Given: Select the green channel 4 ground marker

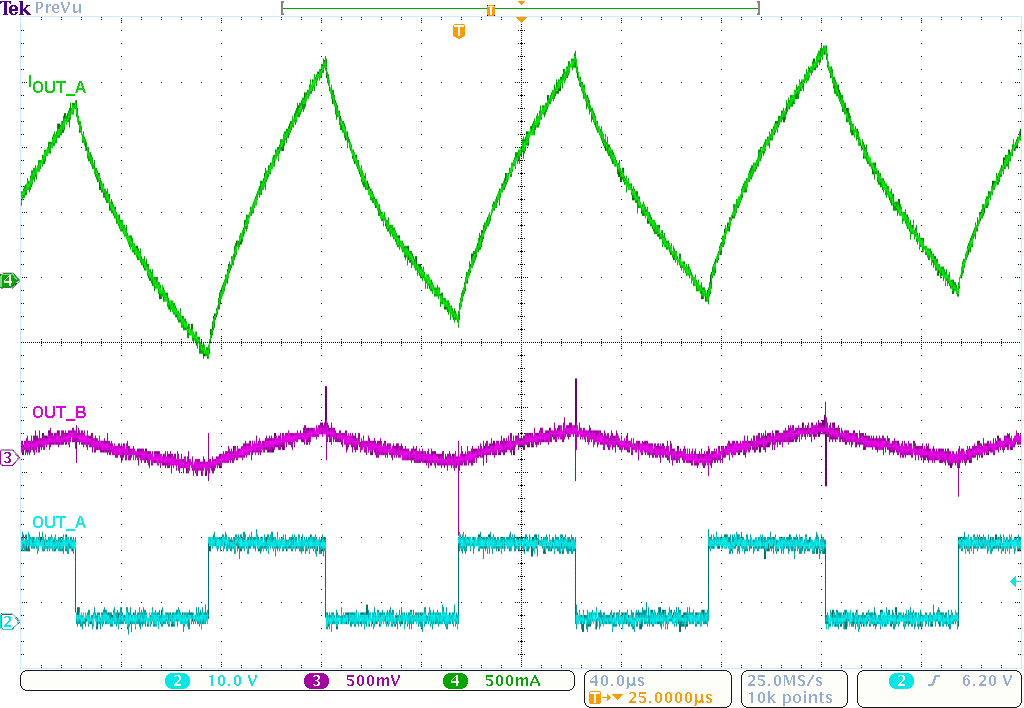Looking at the screenshot, I should coord(8,281).
